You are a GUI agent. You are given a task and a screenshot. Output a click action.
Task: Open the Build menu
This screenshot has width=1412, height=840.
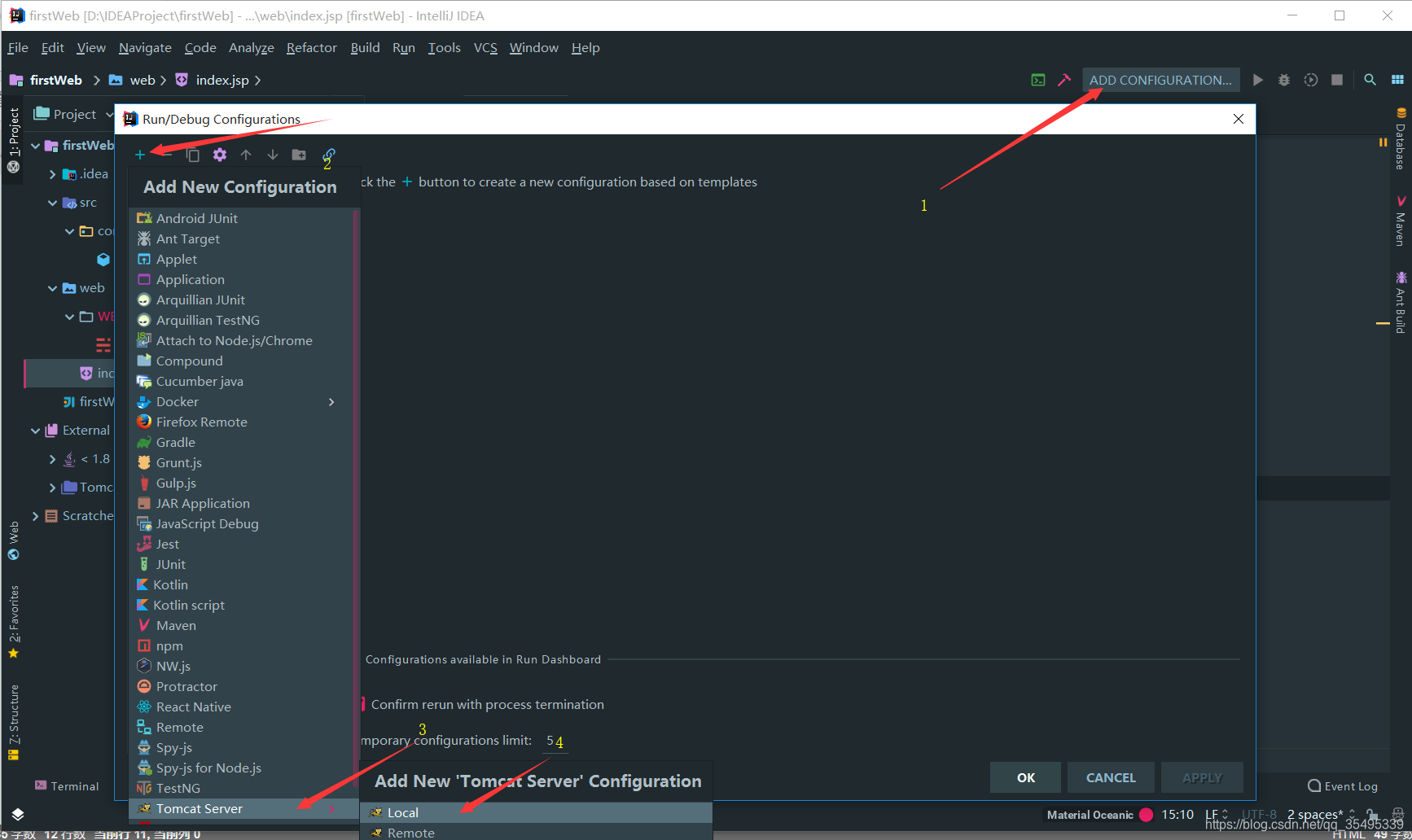[365, 47]
